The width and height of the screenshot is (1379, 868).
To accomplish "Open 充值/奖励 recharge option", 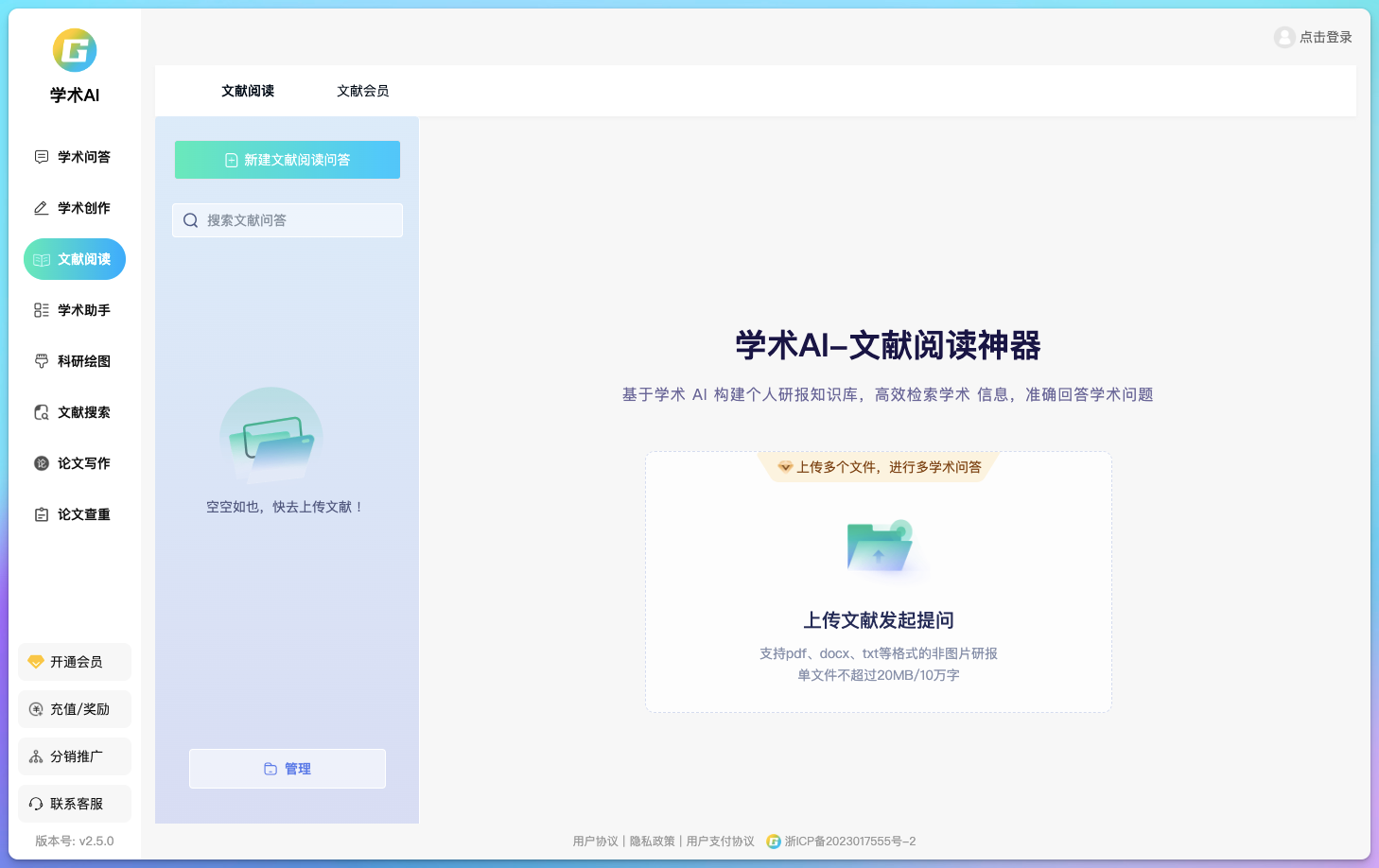I will (74, 708).
